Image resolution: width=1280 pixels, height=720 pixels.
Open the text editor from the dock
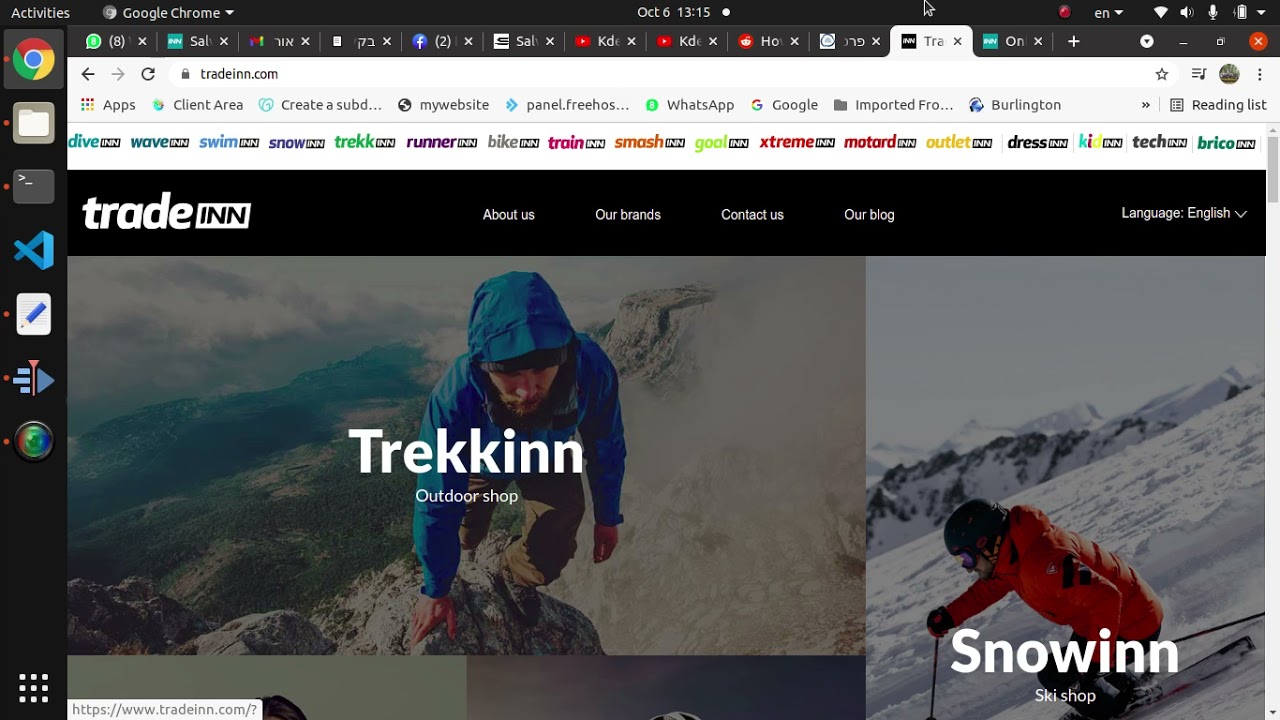pyautogui.click(x=33, y=314)
